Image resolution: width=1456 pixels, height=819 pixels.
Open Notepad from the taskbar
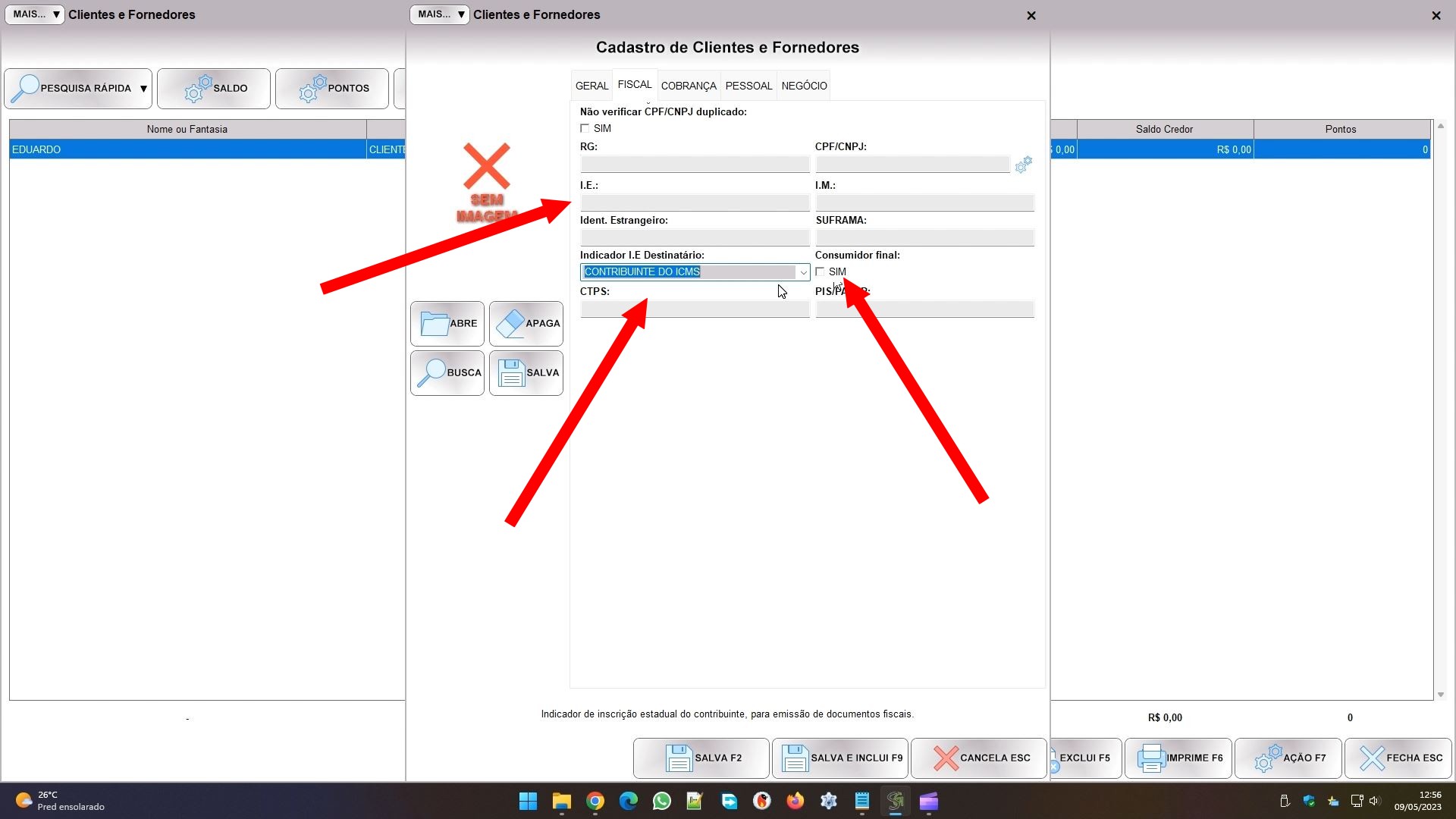[862, 802]
